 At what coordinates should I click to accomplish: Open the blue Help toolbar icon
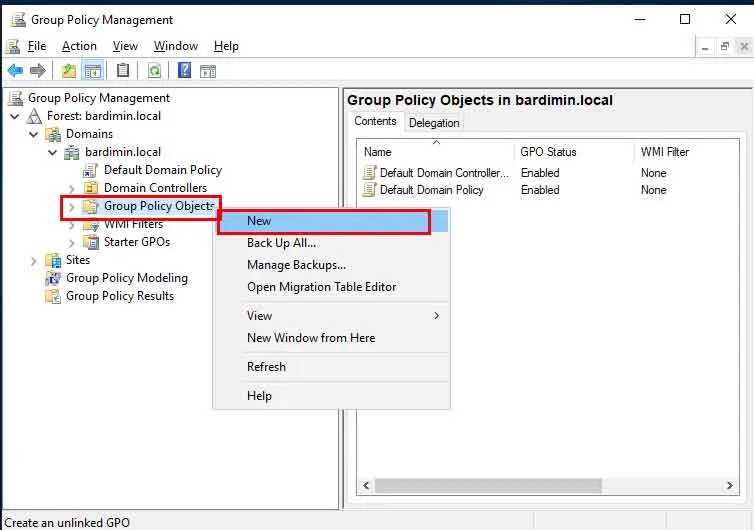[x=185, y=71]
